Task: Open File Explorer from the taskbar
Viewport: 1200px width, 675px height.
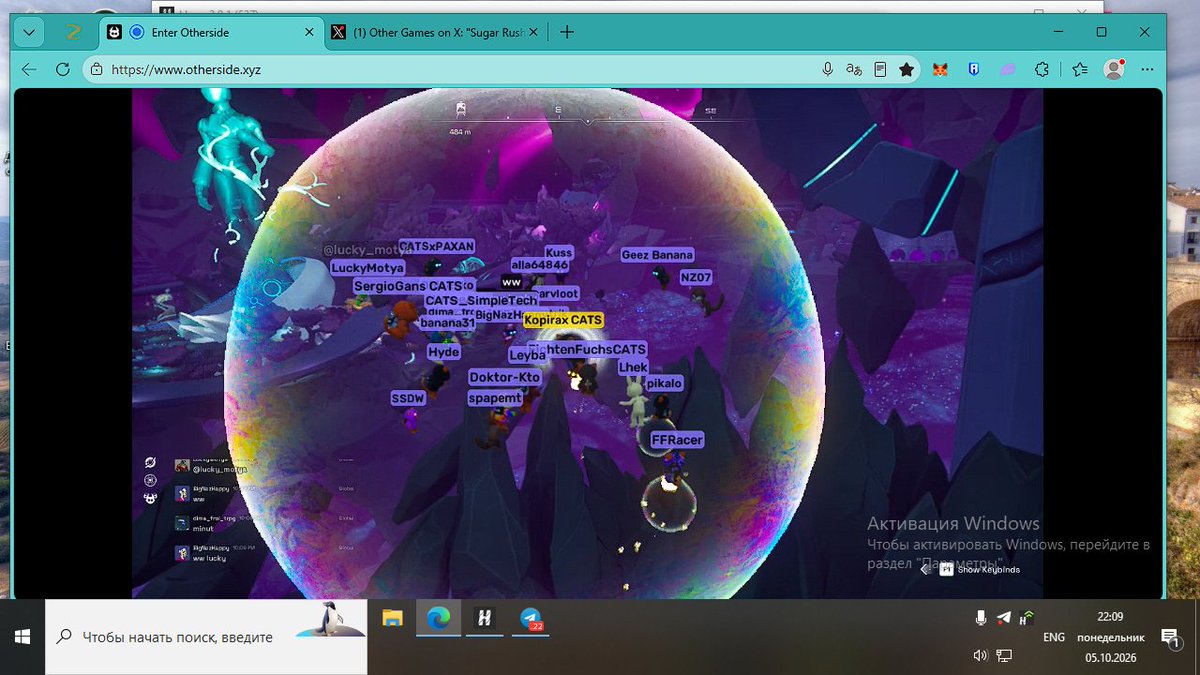Action: [x=392, y=618]
